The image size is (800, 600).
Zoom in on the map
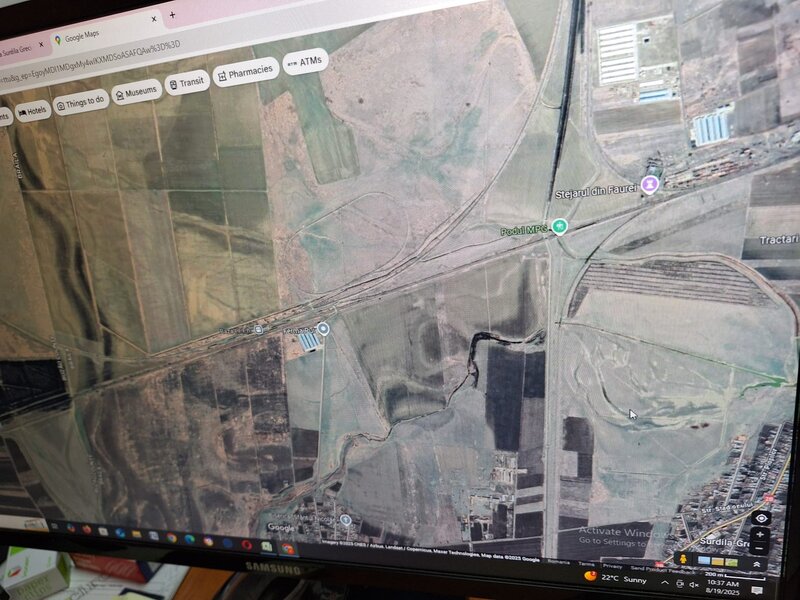(761, 535)
